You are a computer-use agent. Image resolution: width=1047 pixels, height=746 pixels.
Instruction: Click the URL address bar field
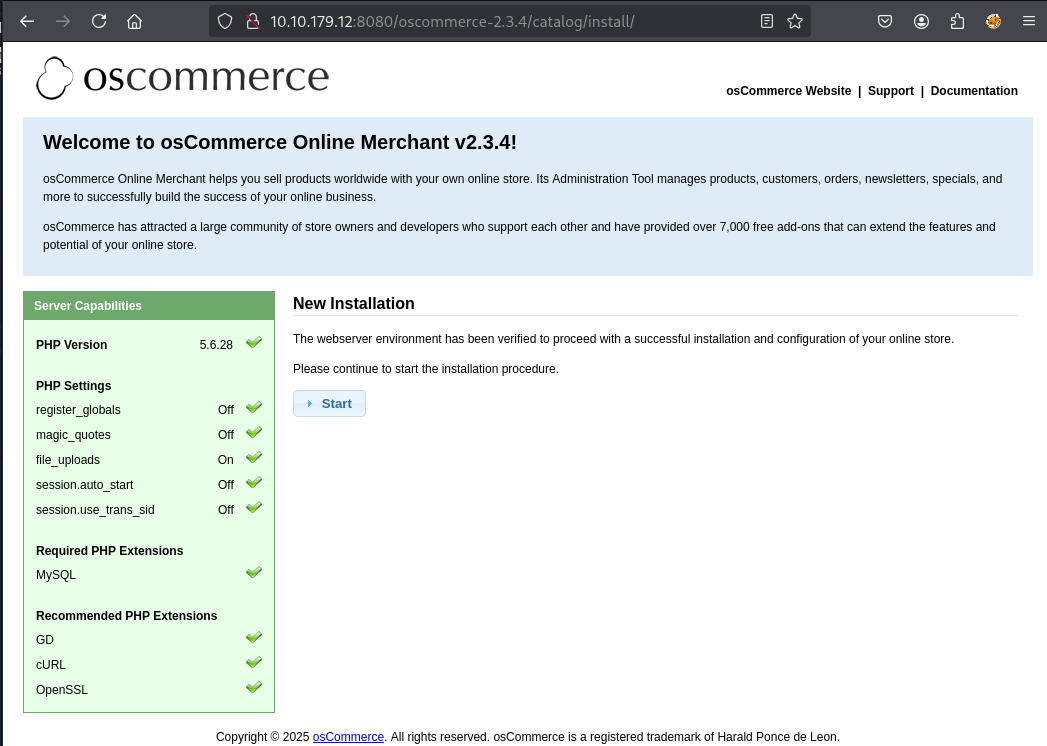[500, 21]
